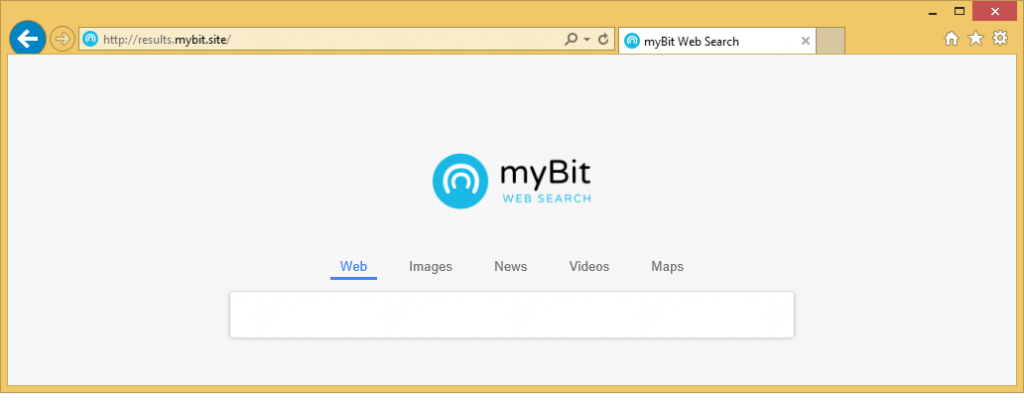
Task: Open Favorites with the star icon
Action: pos(975,39)
